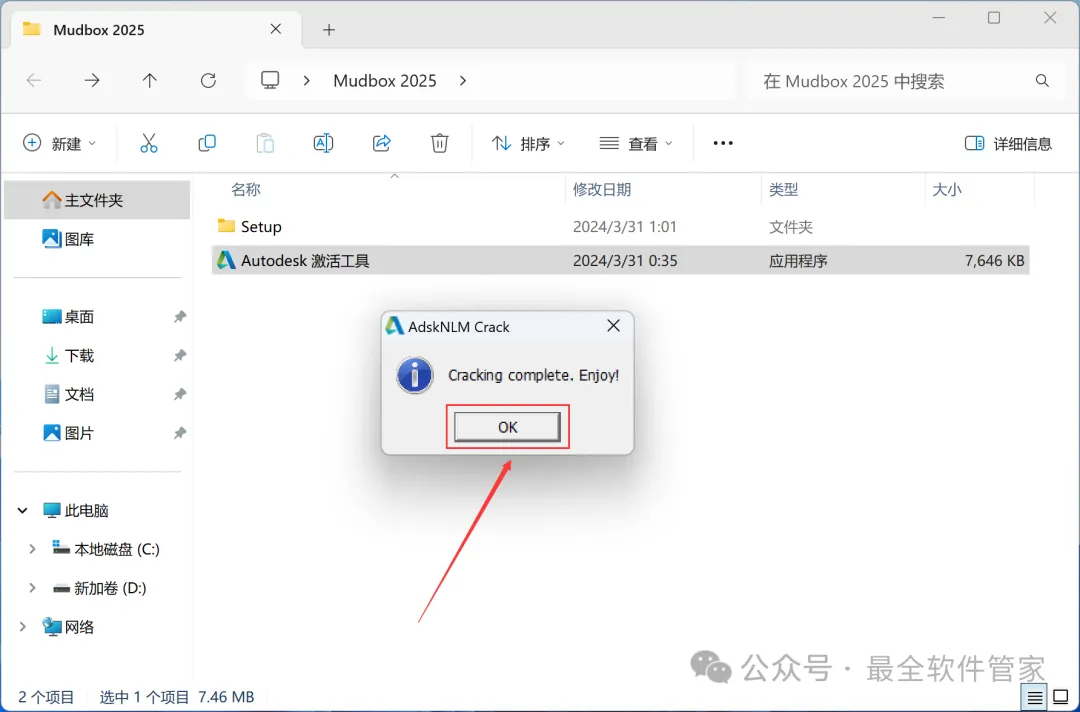Expand the 网络 tree node
Image resolution: width=1080 pixels, height=712 pixels.
22,627
